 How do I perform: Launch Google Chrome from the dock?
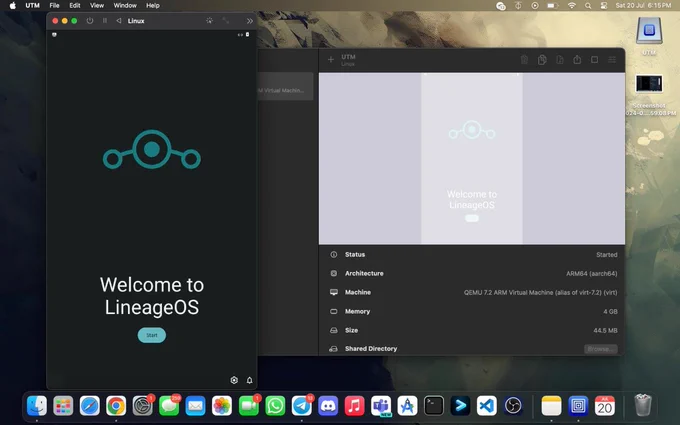coord(116,406)
